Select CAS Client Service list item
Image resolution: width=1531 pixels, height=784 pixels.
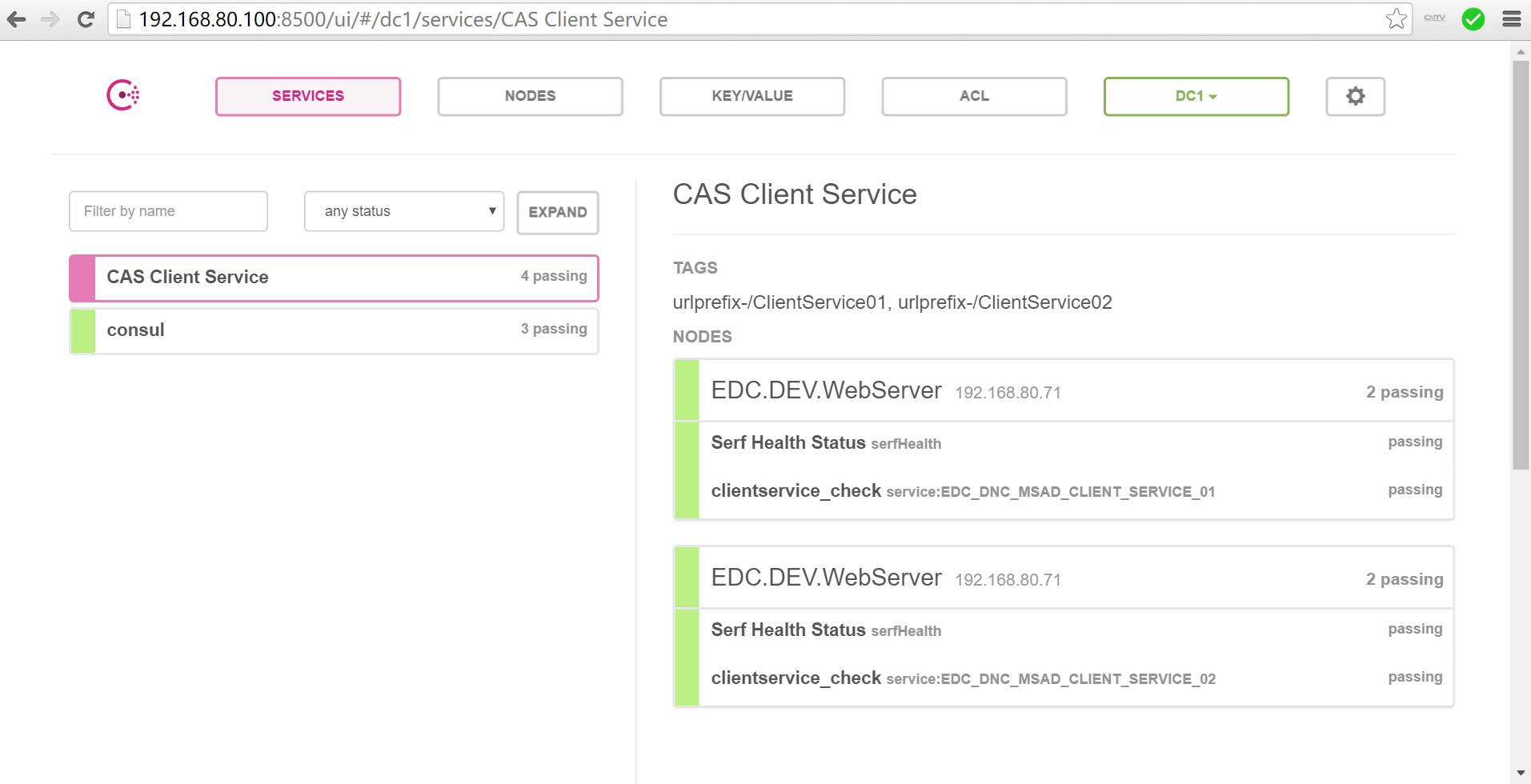[334, 278]
